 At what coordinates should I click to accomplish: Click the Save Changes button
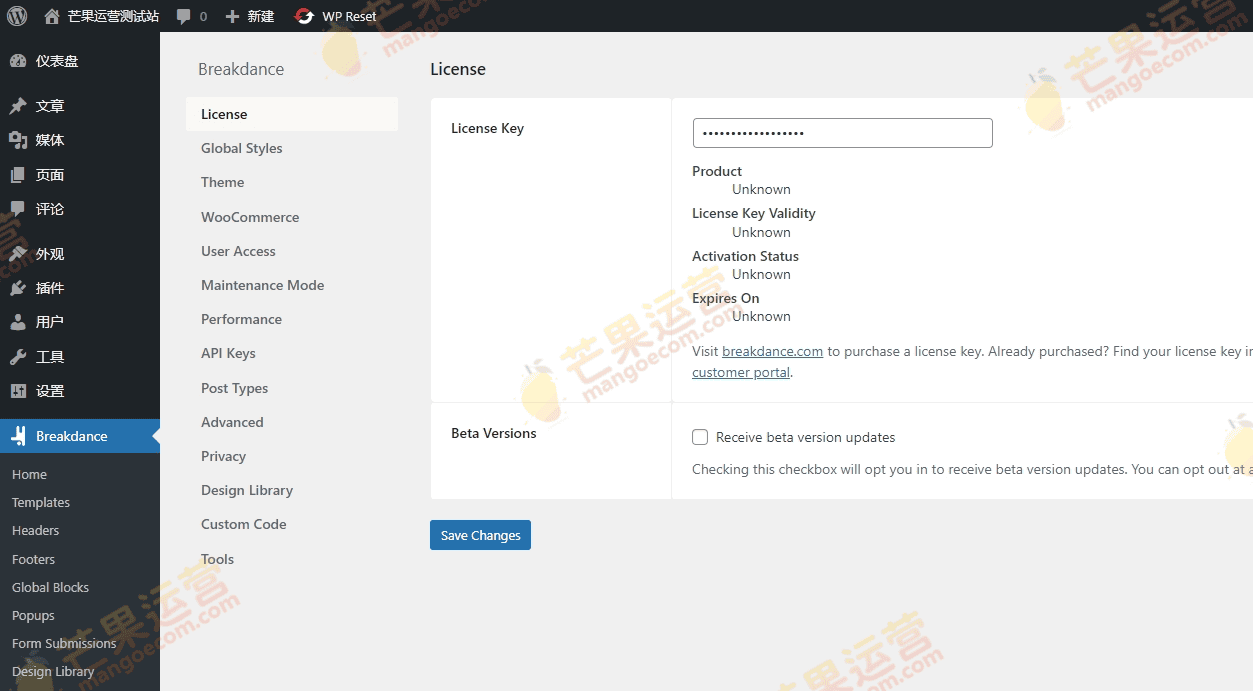click(480, 535)
